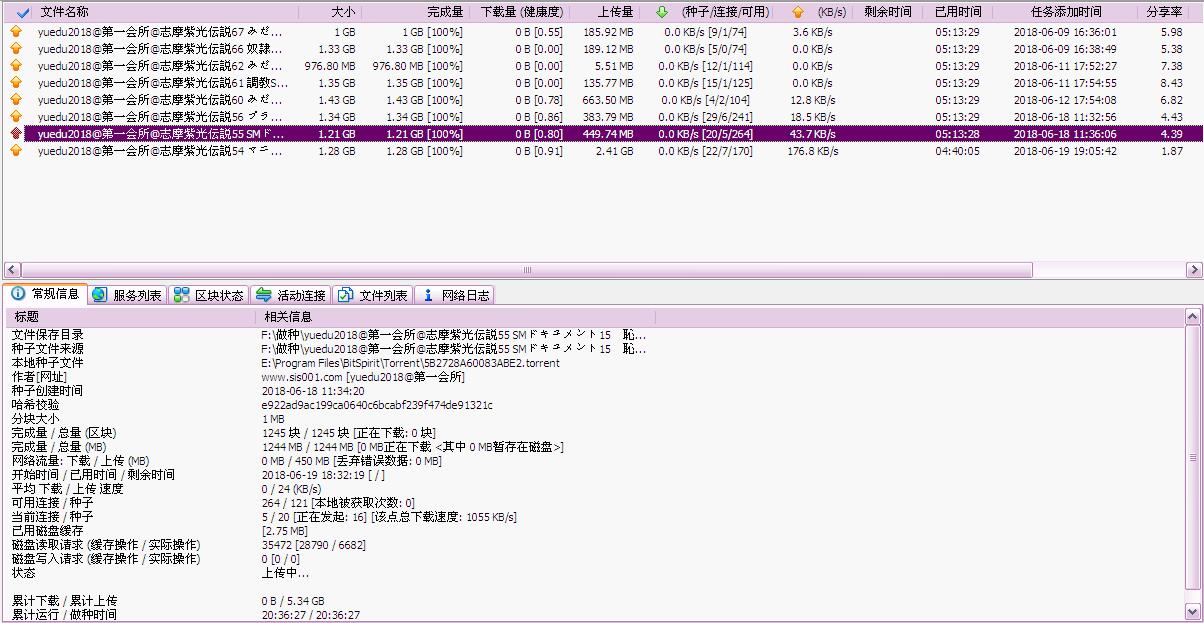Click the blocks icon on the 区块状态 tab
This screenshot has height=623, width=1204.
[x=181, y=295]
